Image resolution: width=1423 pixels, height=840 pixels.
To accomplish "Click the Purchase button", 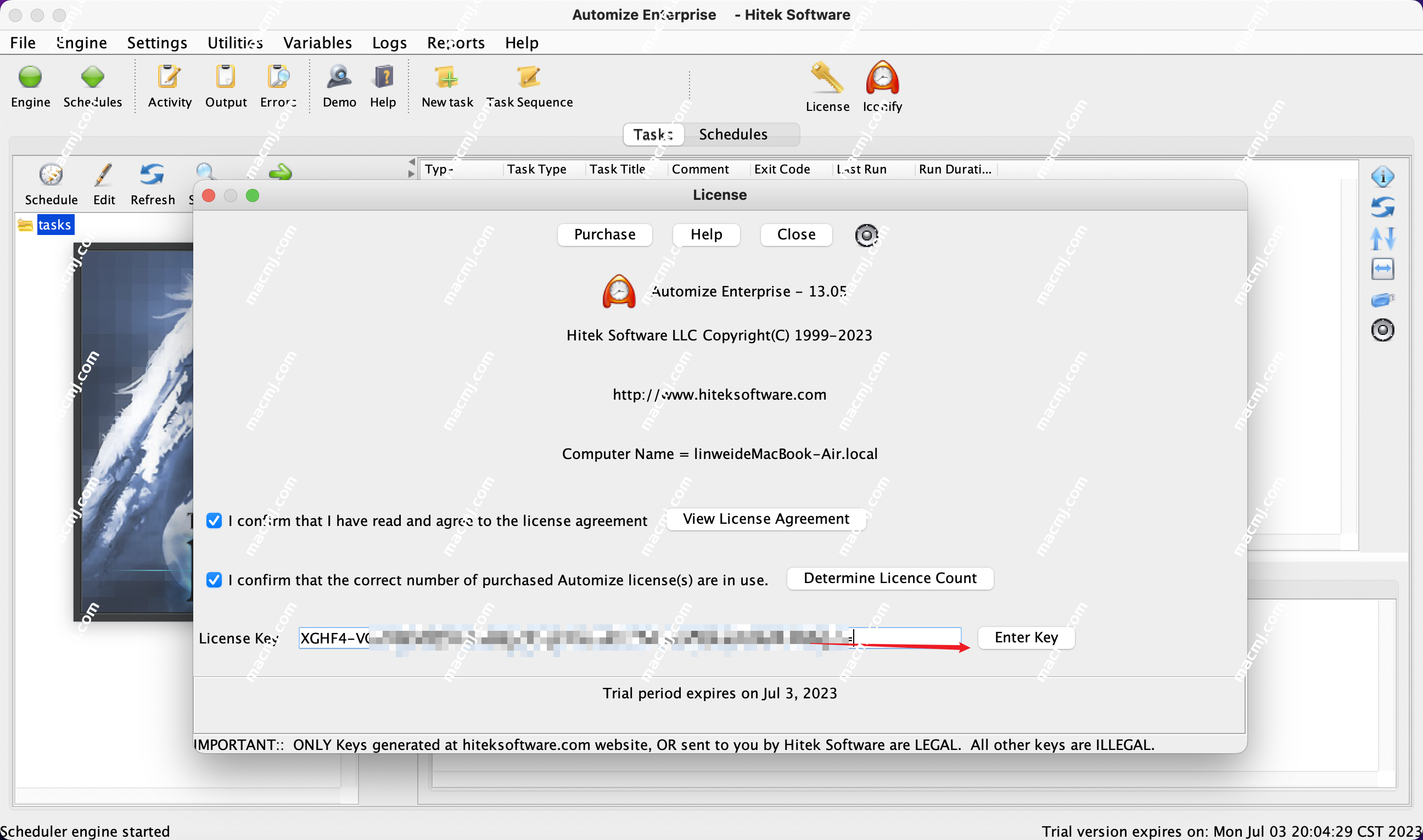I will (x=604, y=234).
